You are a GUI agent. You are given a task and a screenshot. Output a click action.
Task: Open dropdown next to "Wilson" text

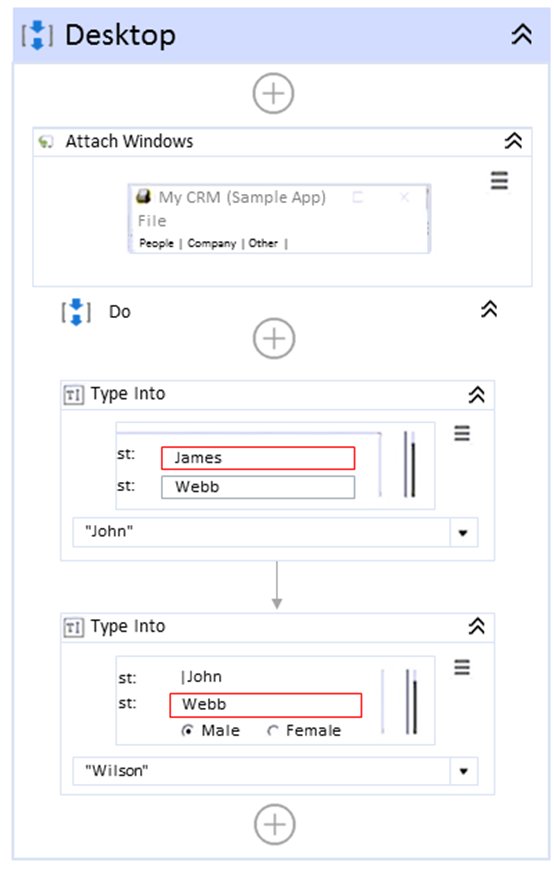[463, 771]
